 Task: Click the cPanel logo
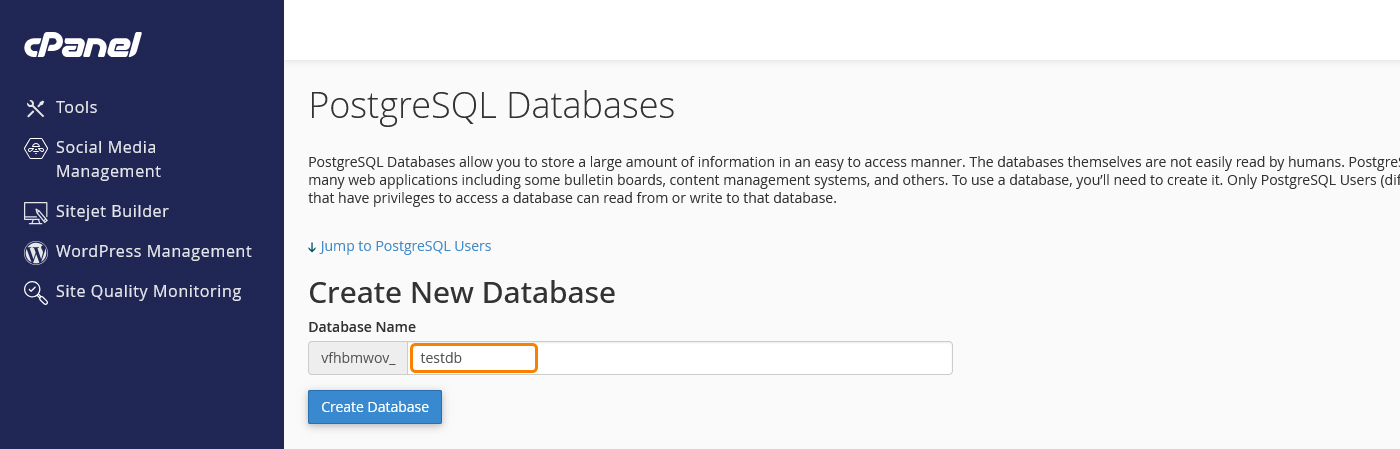(x=83, y=46)
